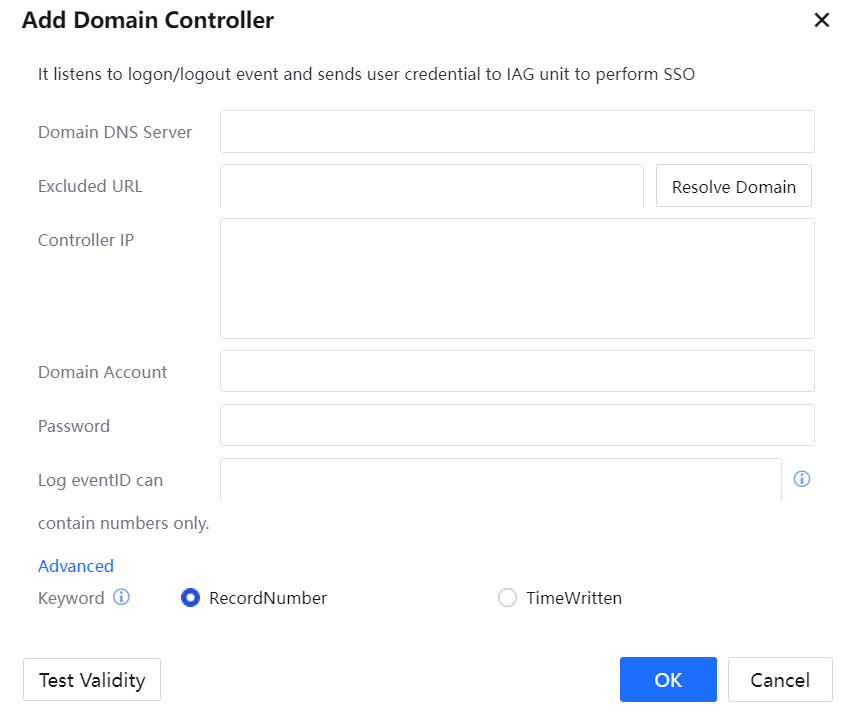Click the Password input field
The image size is (851, 716).
(x=517, y=425)
